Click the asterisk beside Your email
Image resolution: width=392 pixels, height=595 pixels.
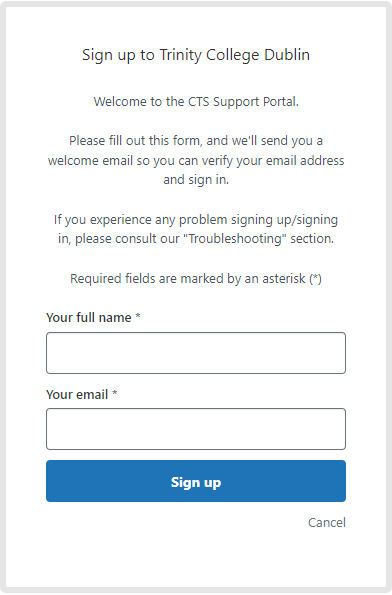pos(115,393)
